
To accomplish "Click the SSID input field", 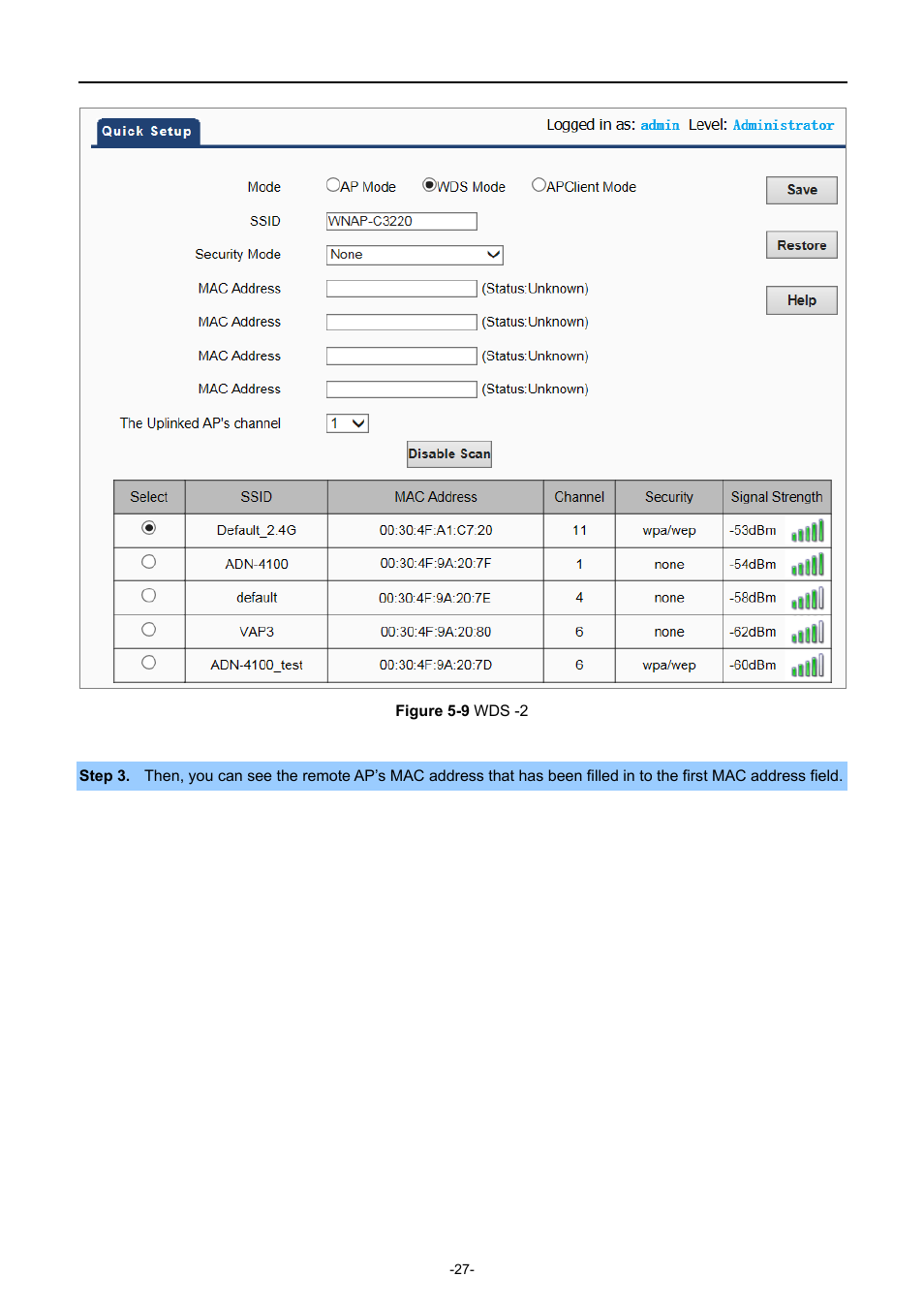I will coord(402,221).
